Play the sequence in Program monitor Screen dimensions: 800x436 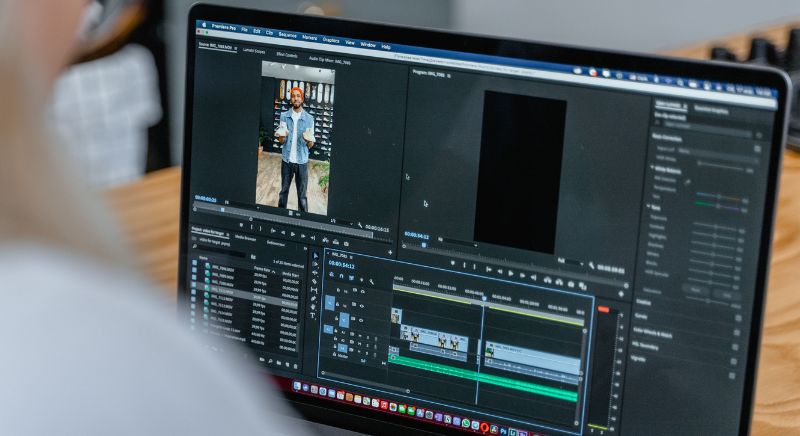pyautogui.click(x=511, y=273)
